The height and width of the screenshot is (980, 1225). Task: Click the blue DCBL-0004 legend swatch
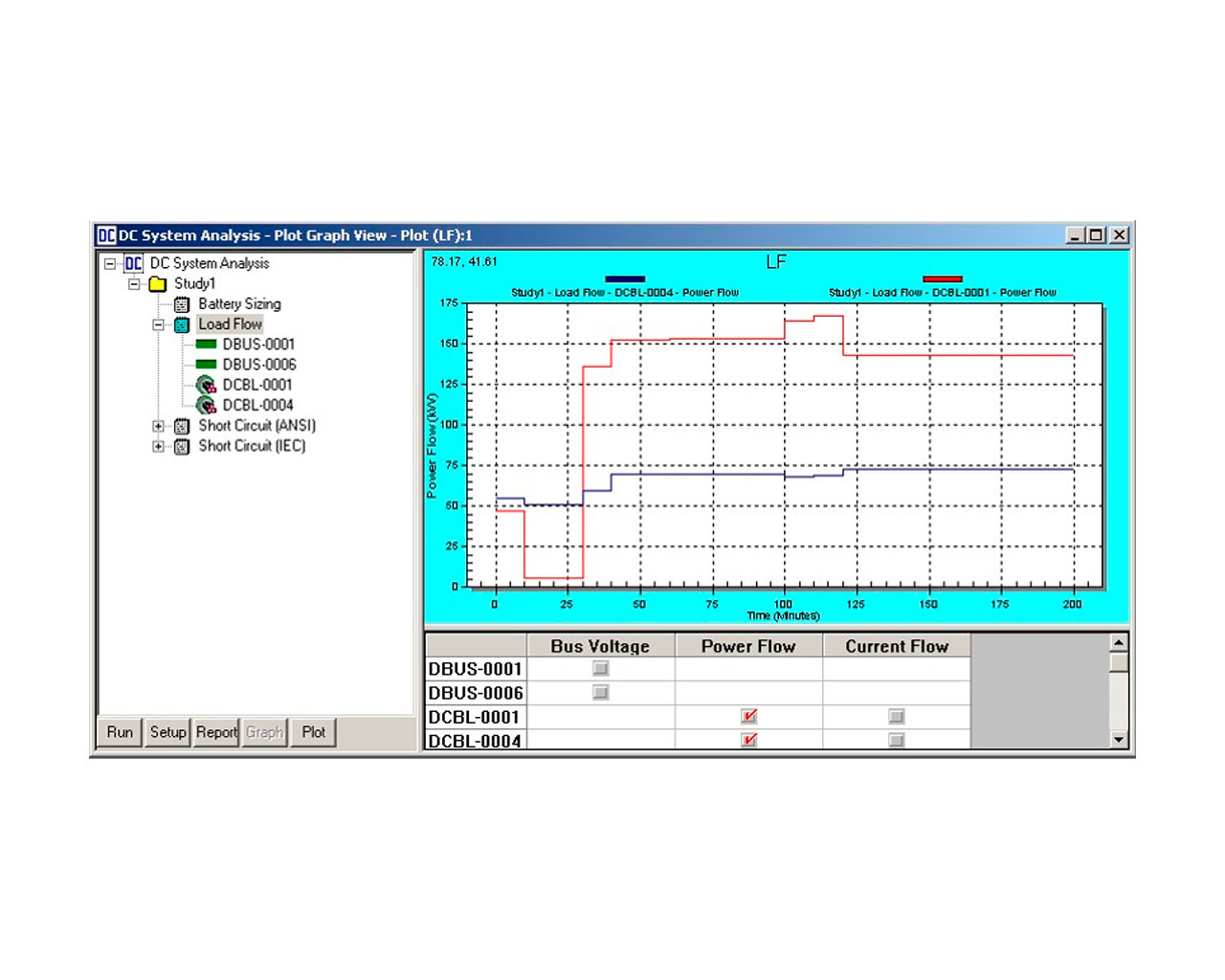[x=625, y=278]
